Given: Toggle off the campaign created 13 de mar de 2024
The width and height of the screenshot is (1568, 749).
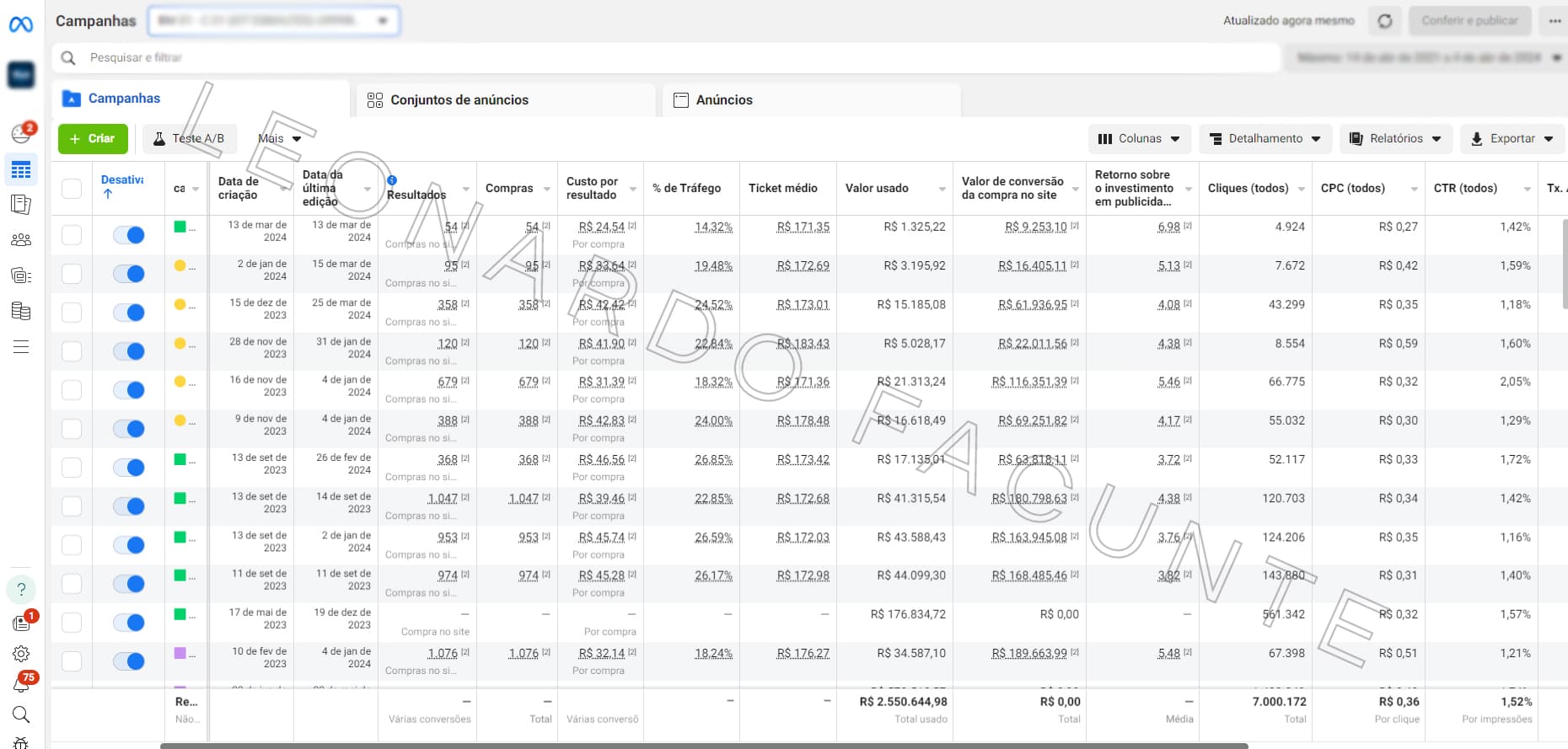Looking at the screenshot, I should (129, 235).
